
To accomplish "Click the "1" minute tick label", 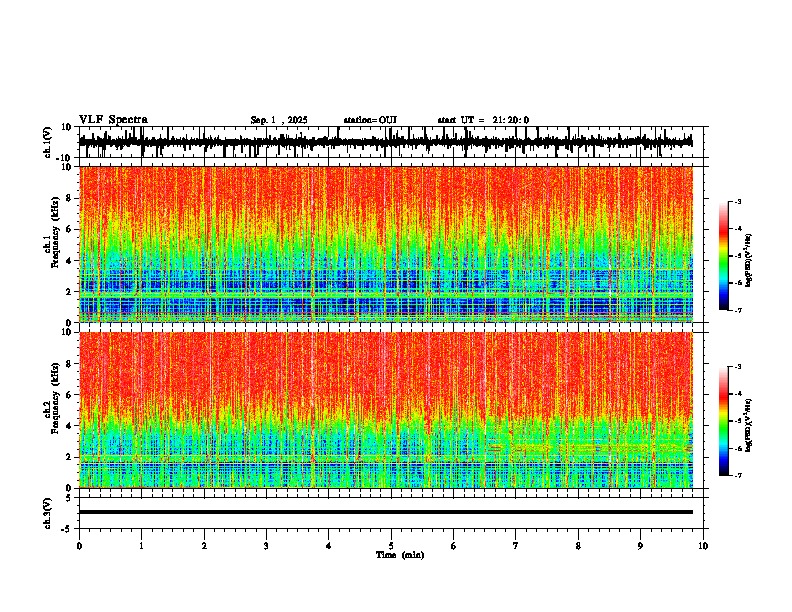I will tap(141, 546).
